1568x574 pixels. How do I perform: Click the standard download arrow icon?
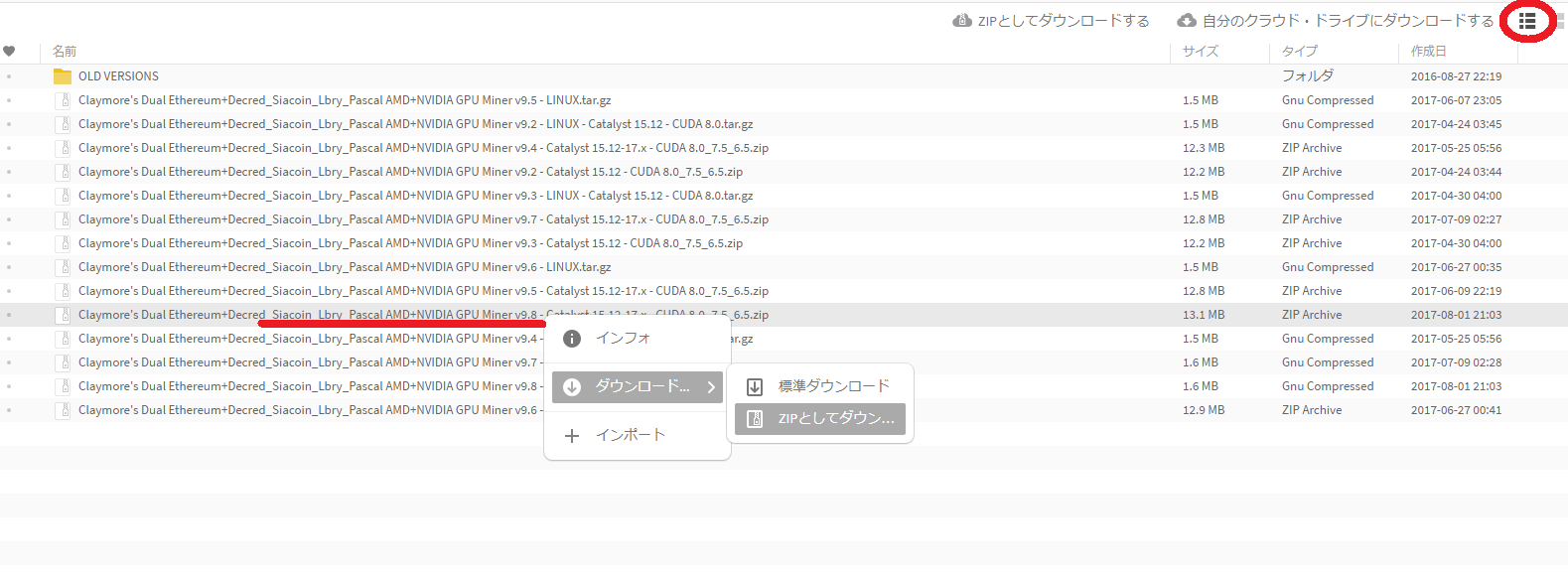coord(755,386)
